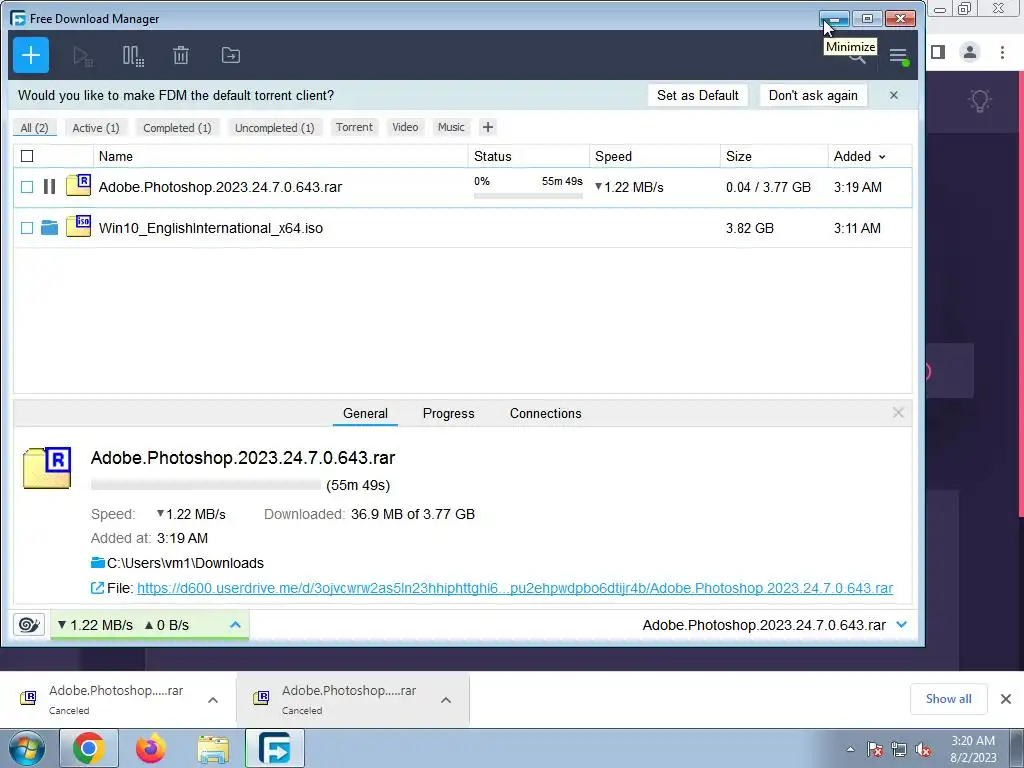Toggle snail mode speed limit icon
Image resolution: width=1024 pixels, height=768 pixels.
coord(29,625)
